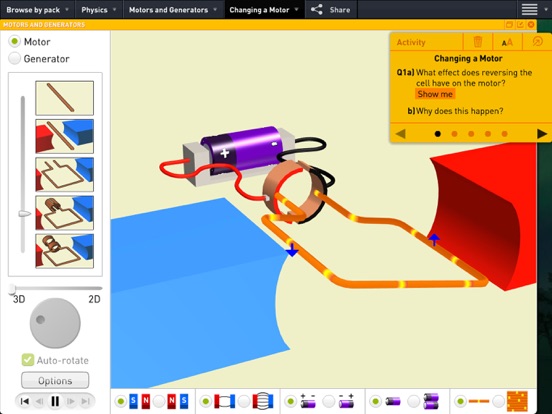Select radio button for plus-minus cell
The width and height of the screenshot is (552, 414).
coord(290,401)
